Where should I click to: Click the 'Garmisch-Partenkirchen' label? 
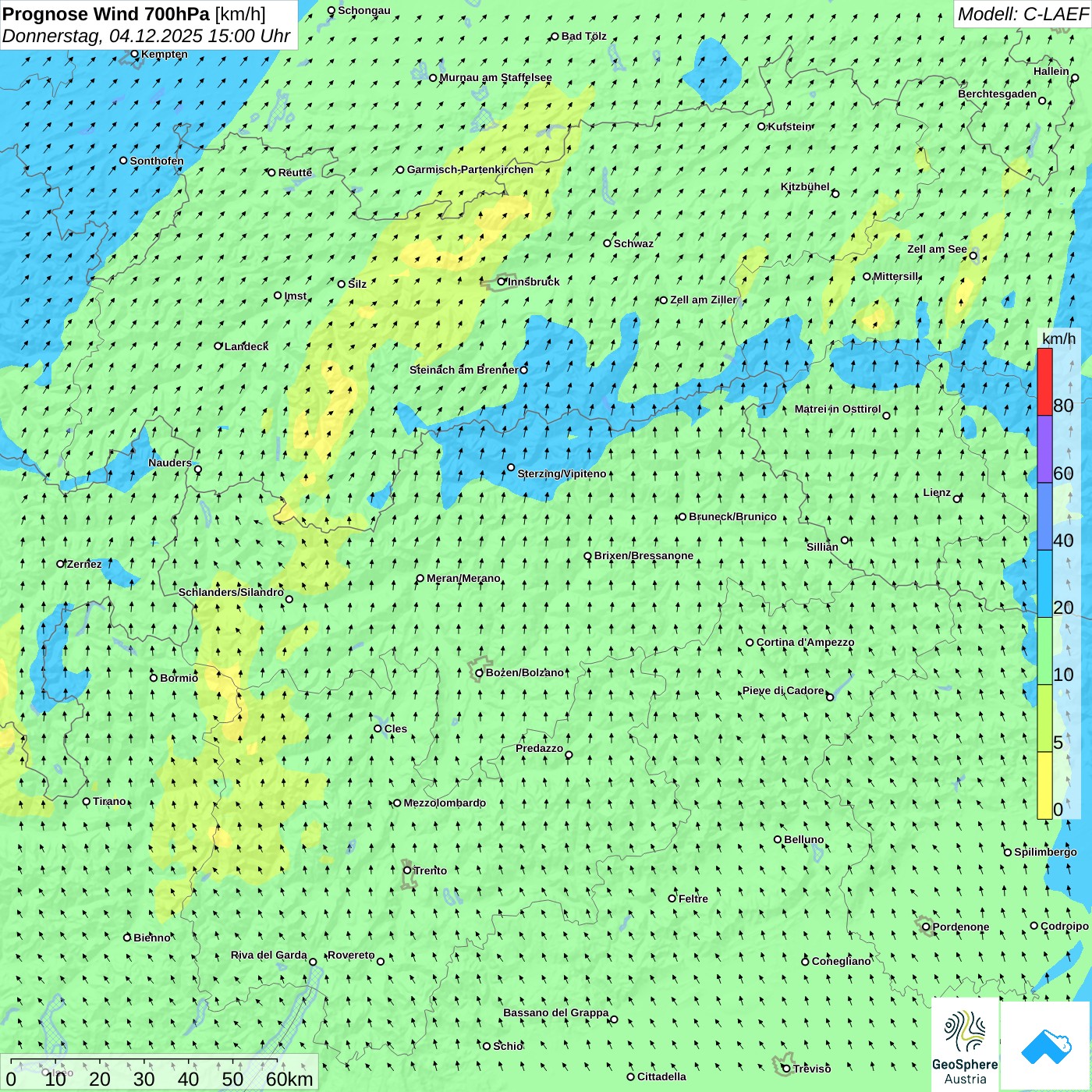pos(470,169)
